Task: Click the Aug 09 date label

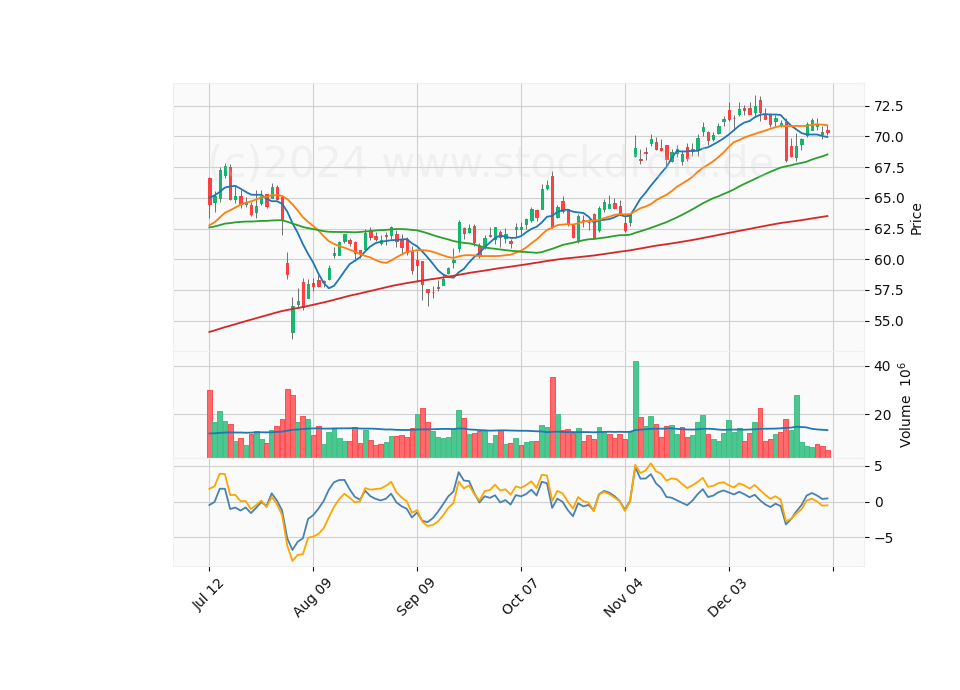Action: pyautogui.click(x=312, y=597)
